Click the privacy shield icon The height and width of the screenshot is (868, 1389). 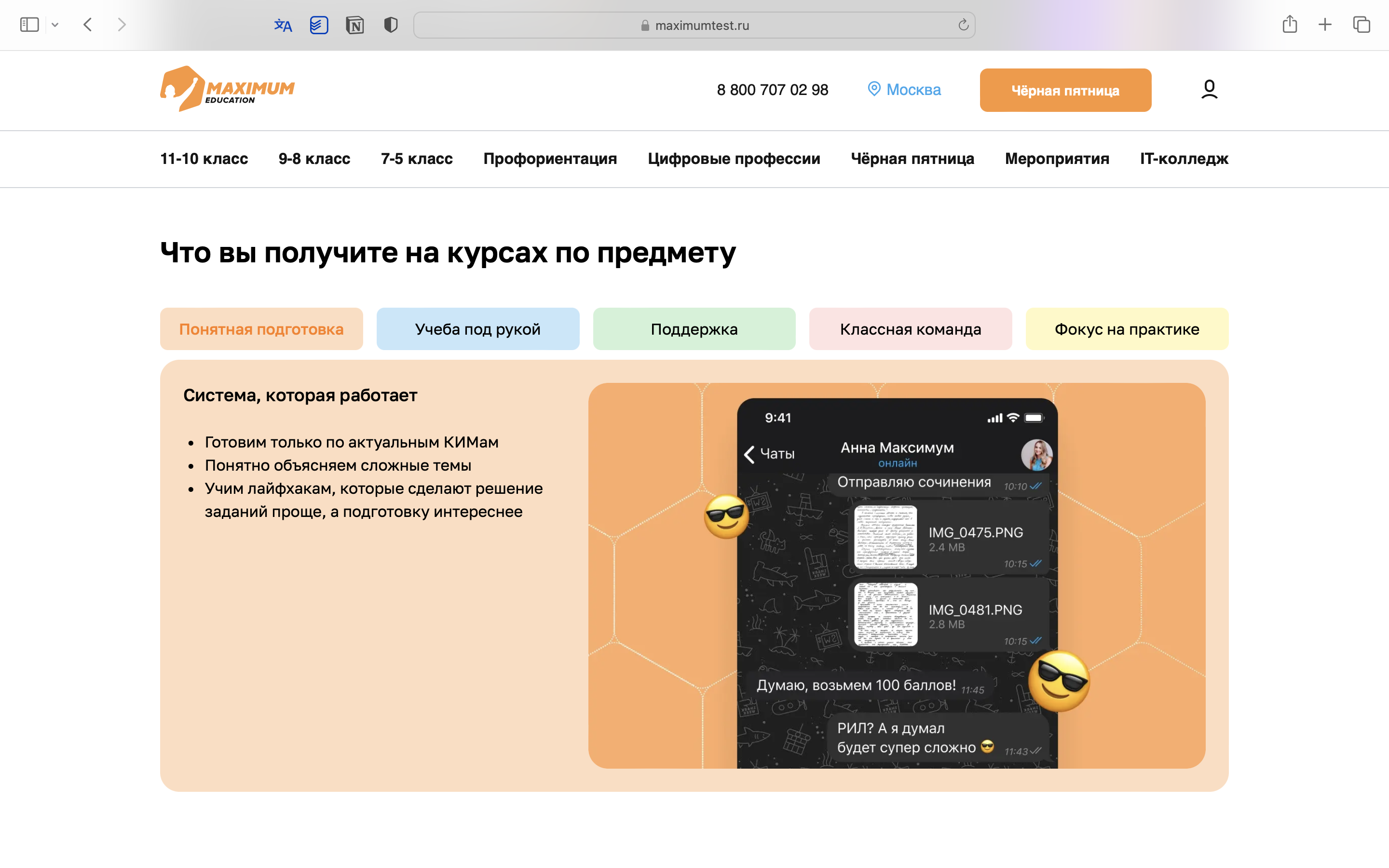(x=391, y=25)
